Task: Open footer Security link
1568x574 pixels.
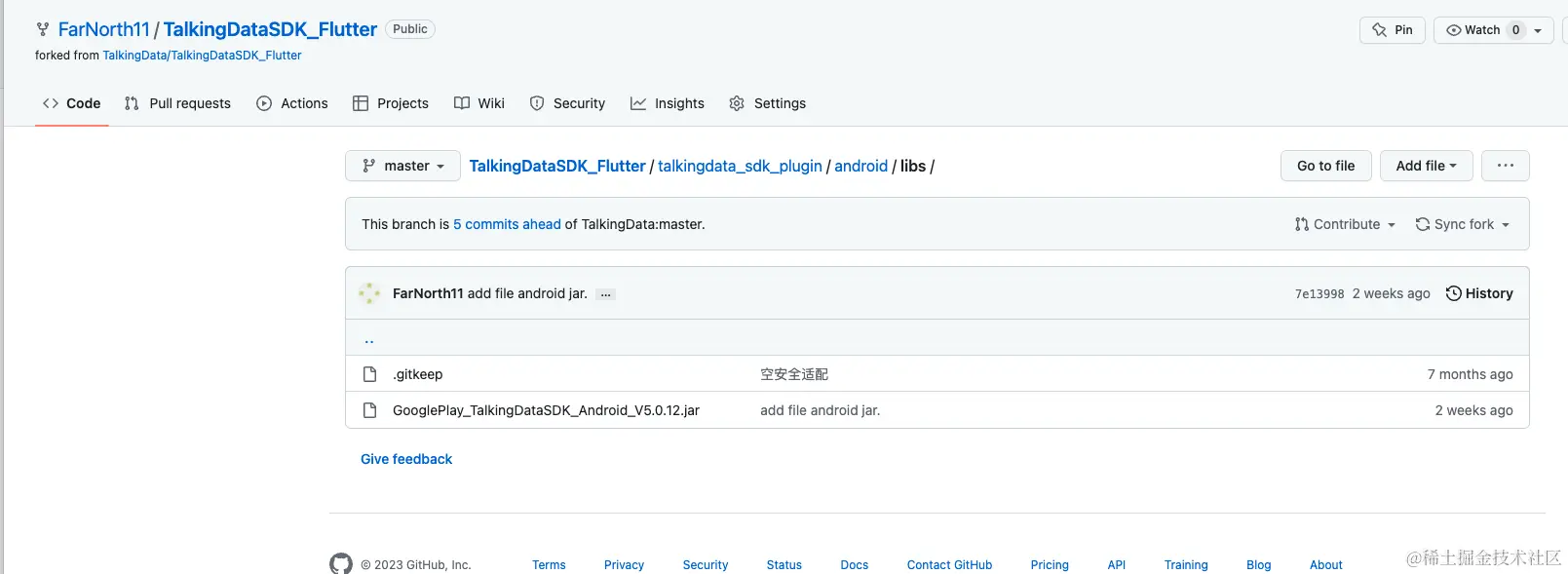Action: [706, 564]
